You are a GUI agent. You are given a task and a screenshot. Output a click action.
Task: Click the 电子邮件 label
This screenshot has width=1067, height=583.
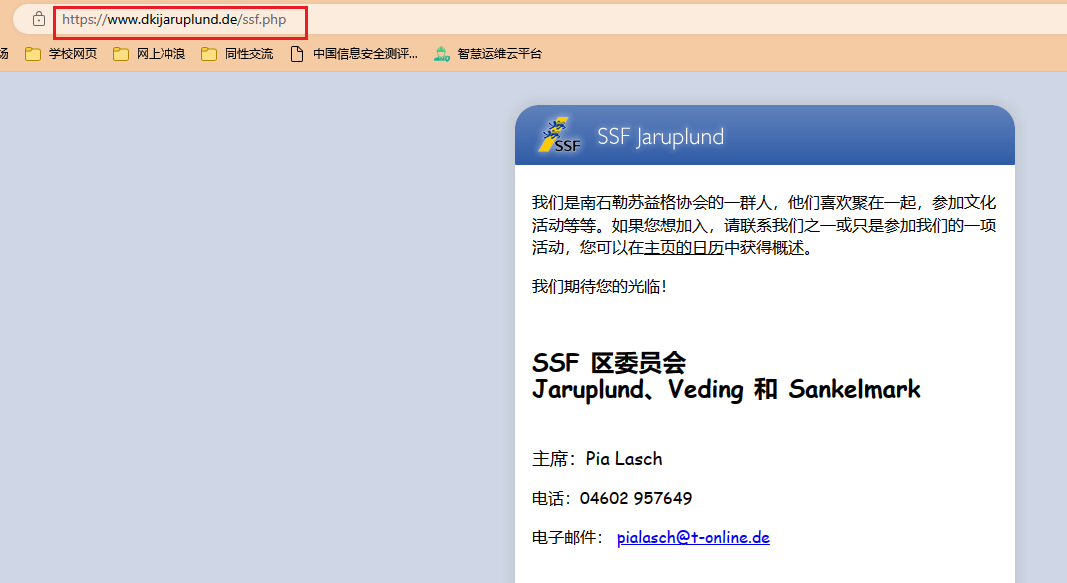click(568, 537)
